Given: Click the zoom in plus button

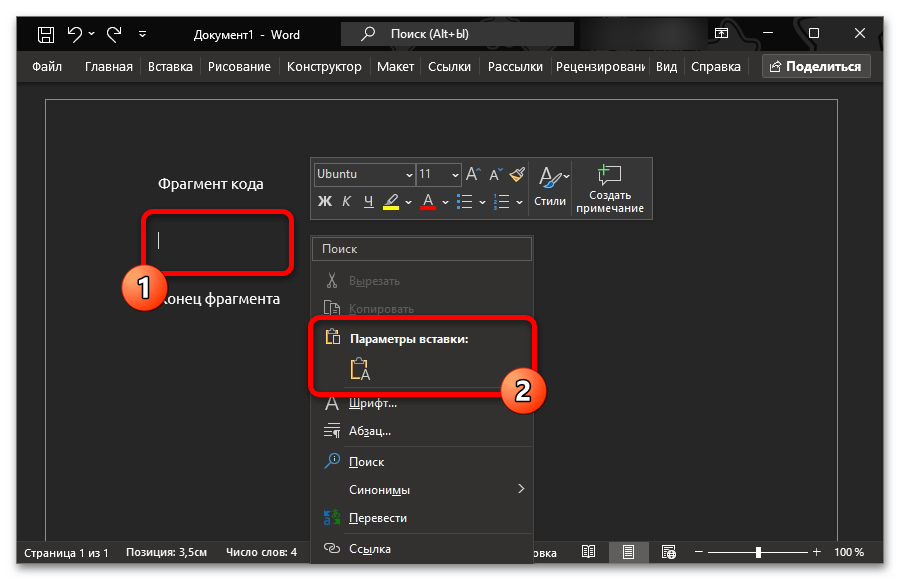Looking at the screenshot, I should [817, 552].
